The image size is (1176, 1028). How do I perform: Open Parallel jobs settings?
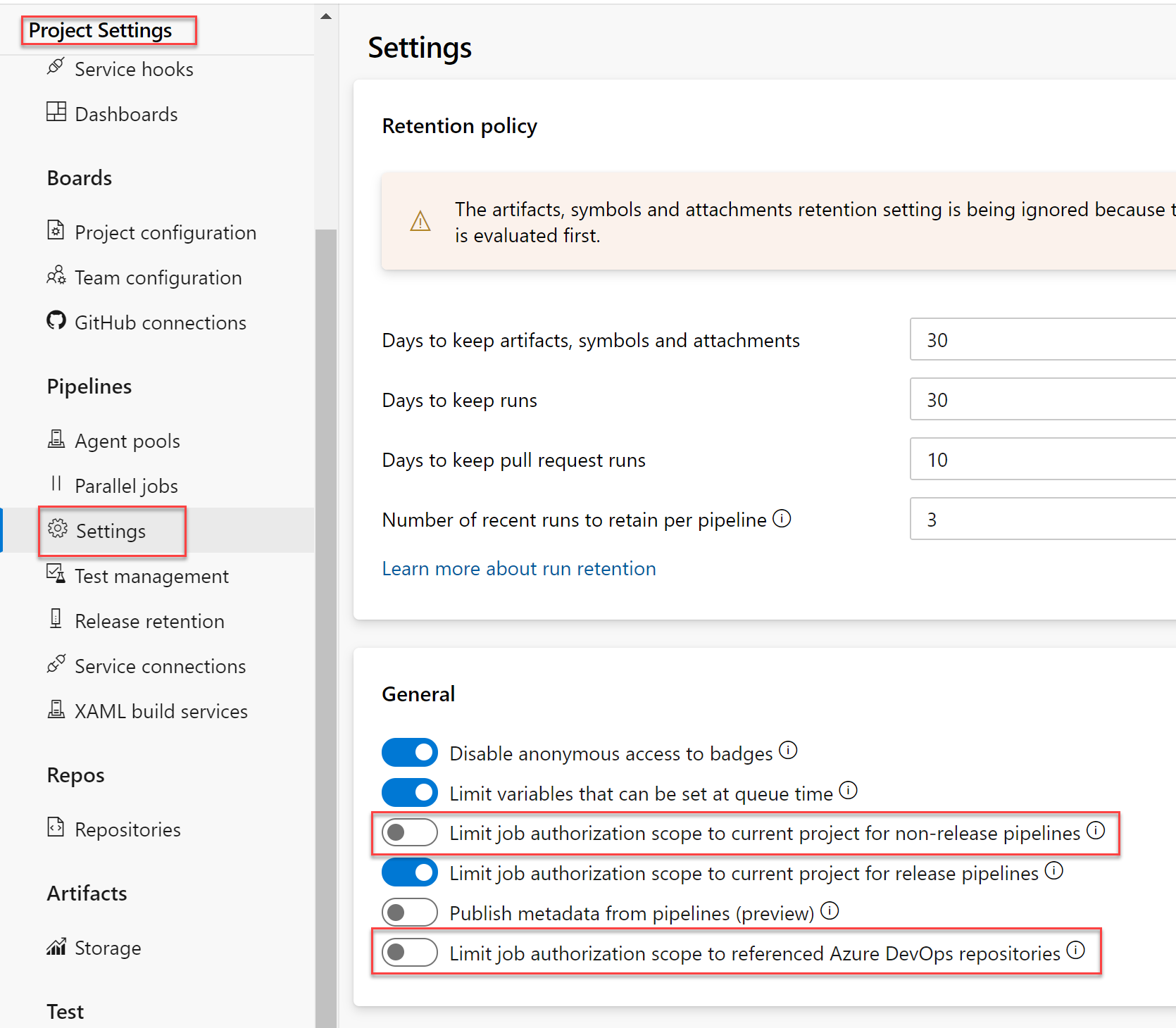click(125, 485)
